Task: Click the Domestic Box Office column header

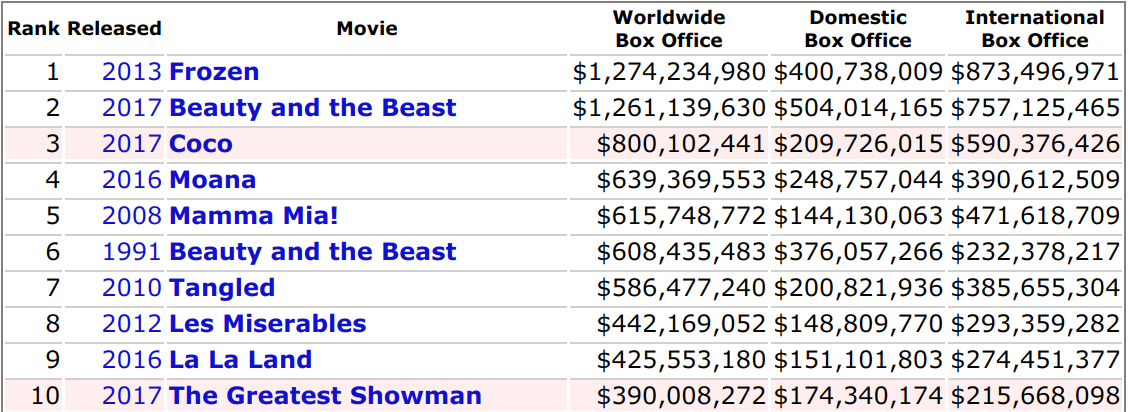Action: pyautogui.click(x=858, y=29)
